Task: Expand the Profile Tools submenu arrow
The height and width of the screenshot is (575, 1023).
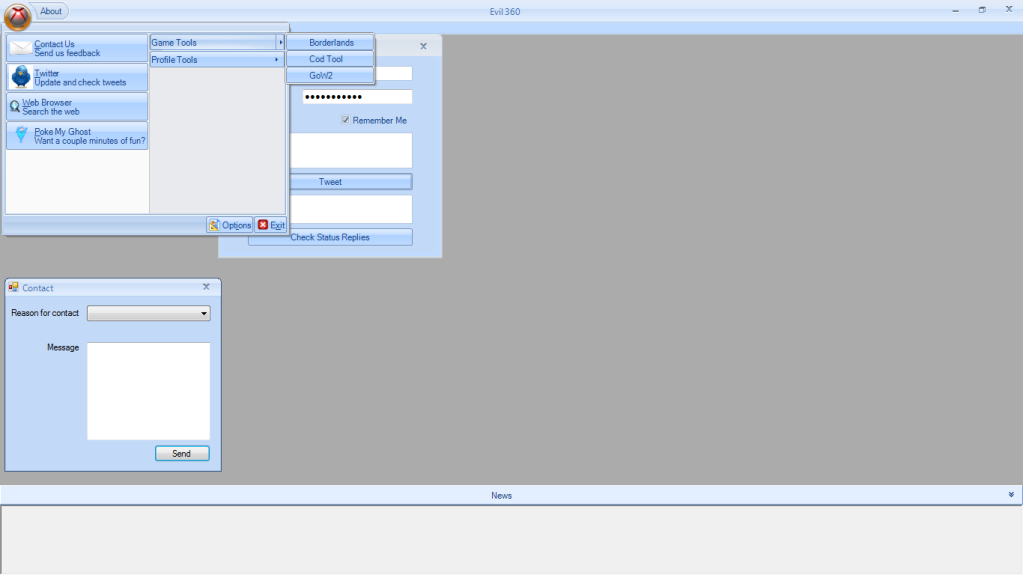Action: (277, 59)
